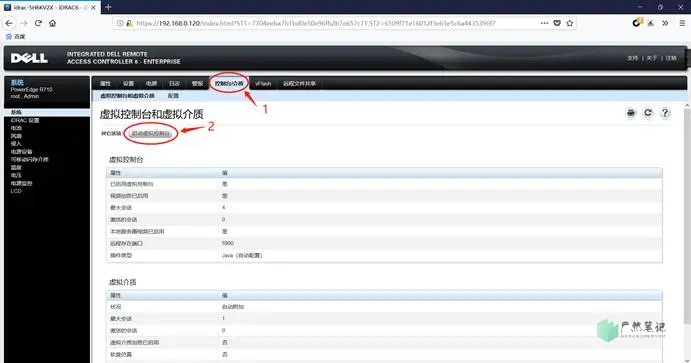Click the Dell logo in the header

click(29, 58)
